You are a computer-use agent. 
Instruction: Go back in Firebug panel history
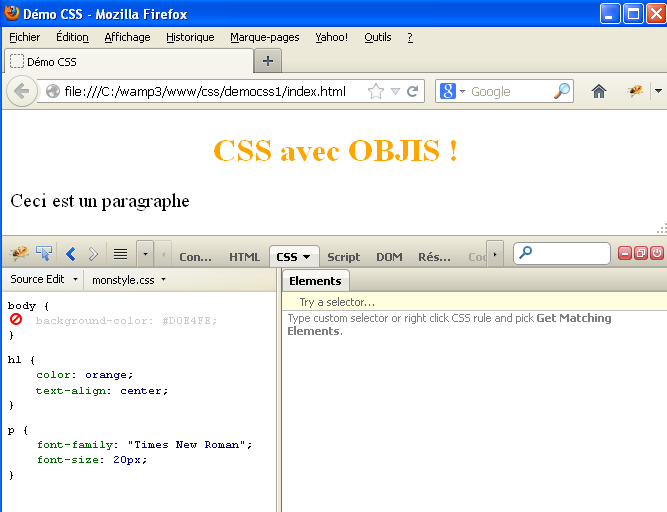(71, 254)
